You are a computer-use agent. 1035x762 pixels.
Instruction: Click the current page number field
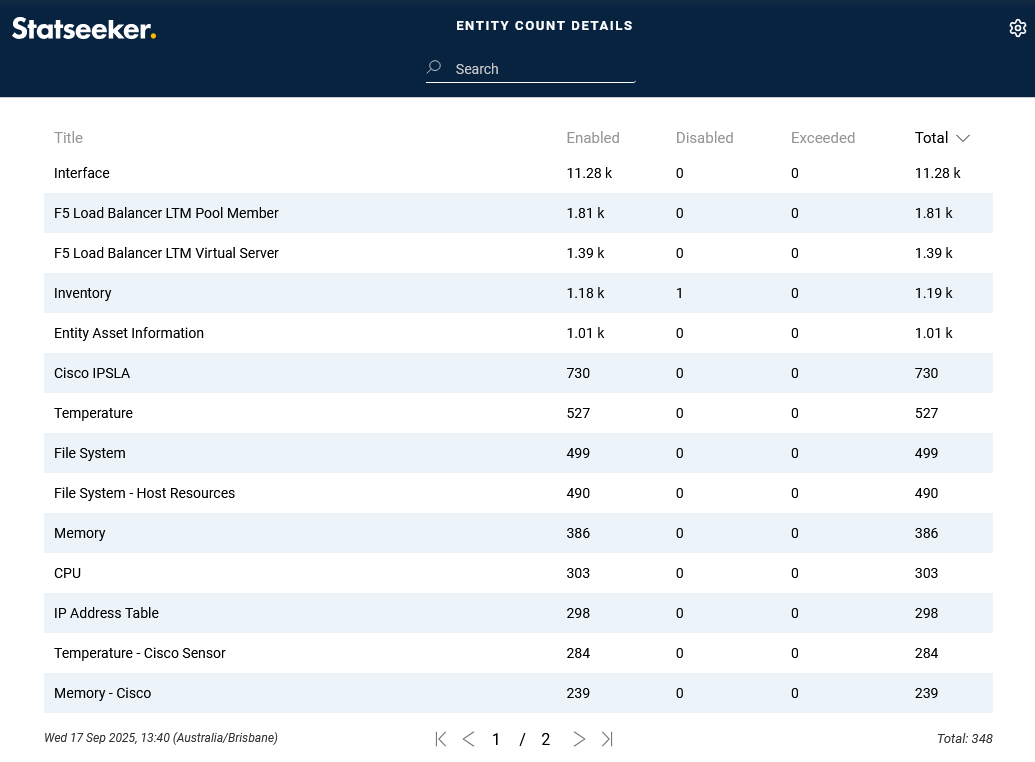click(x=496, y=740)
